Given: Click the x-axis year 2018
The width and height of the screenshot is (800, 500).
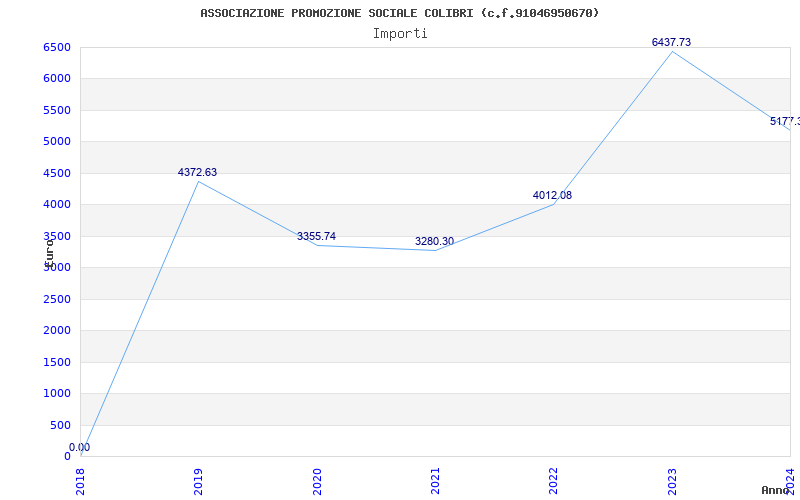Looking at the screenshot, I should [80, 481].
